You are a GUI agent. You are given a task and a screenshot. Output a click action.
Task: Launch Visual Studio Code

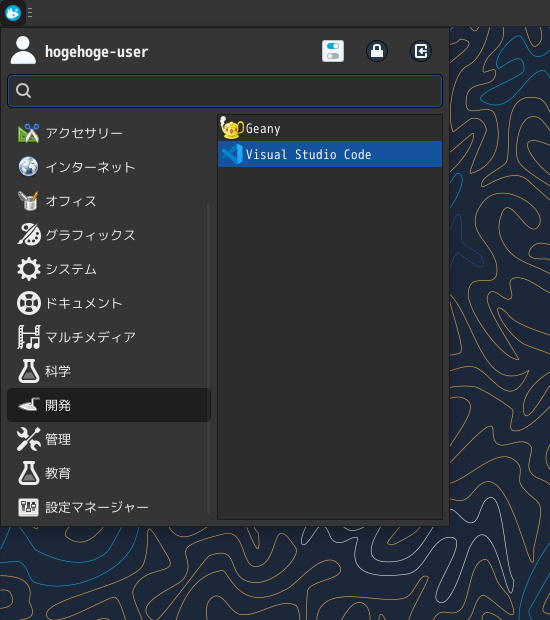(330, 154)
